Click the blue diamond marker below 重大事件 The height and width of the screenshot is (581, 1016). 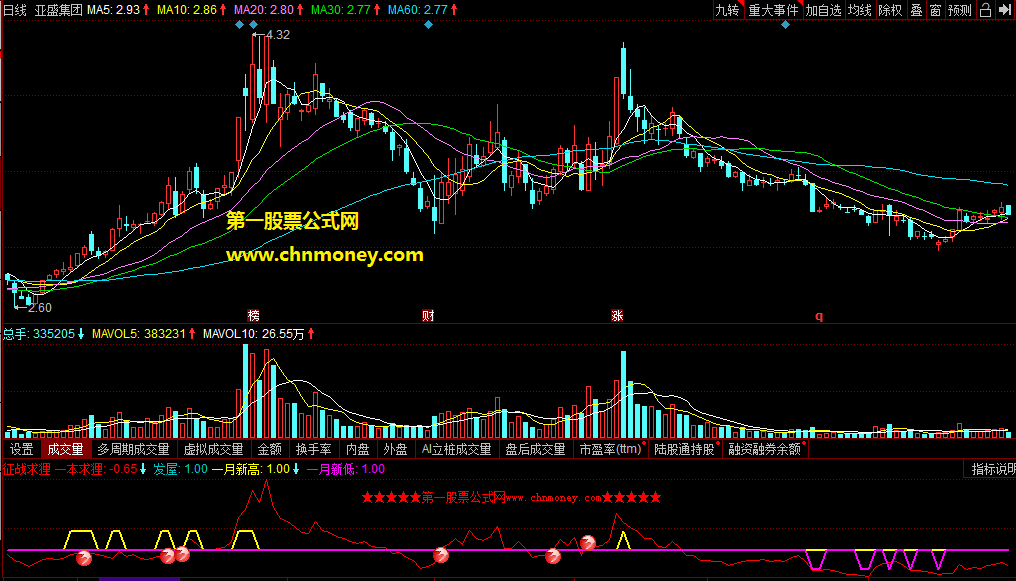pos(785,25)
